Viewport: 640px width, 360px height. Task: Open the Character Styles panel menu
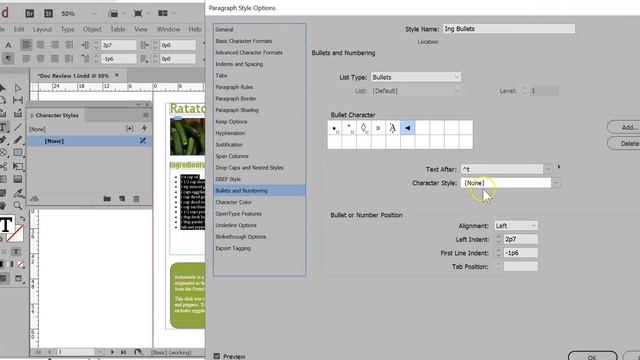click(146, 116)
